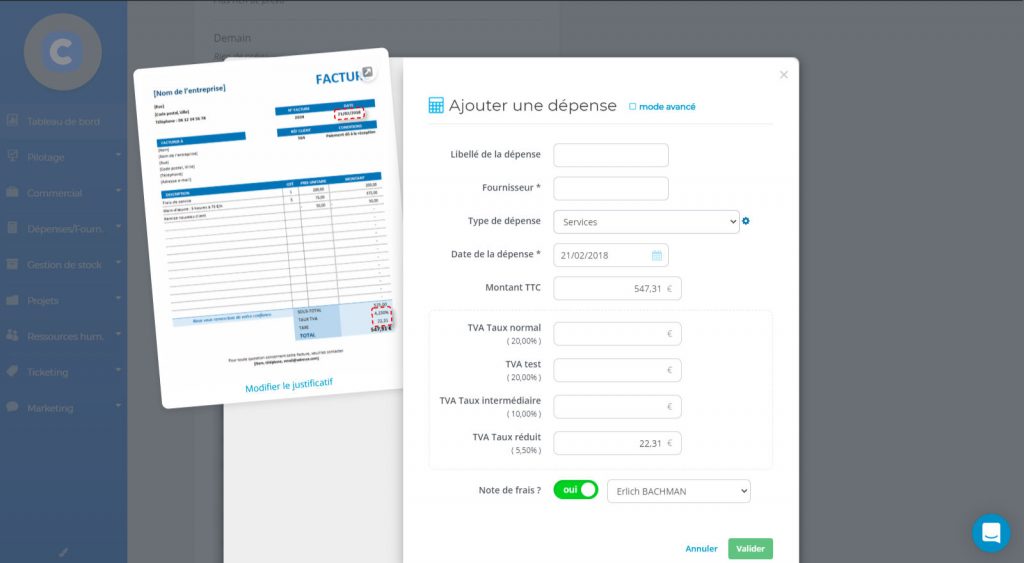Click the Tableau de bord sidebar icon
The width and height of the screenshot is (1024, 563).
click(x=13, y=121)
